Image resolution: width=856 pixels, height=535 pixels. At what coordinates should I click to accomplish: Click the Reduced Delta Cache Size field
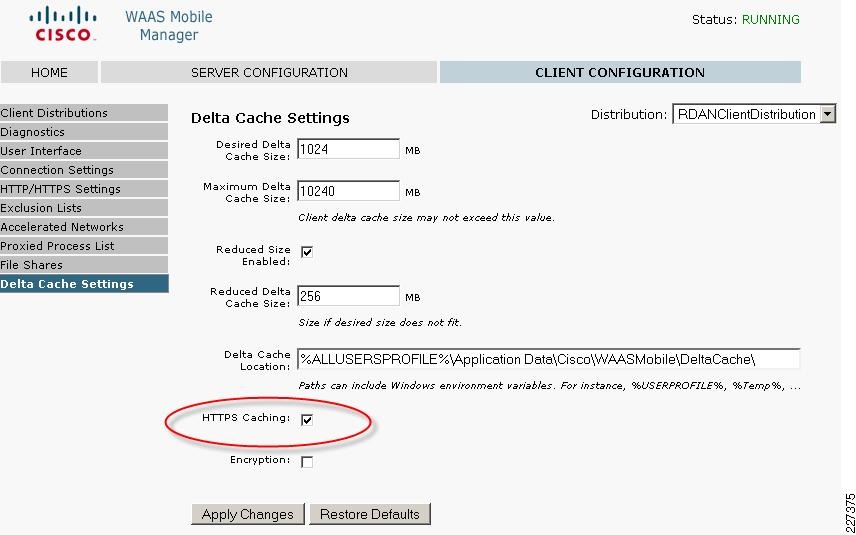348,296
